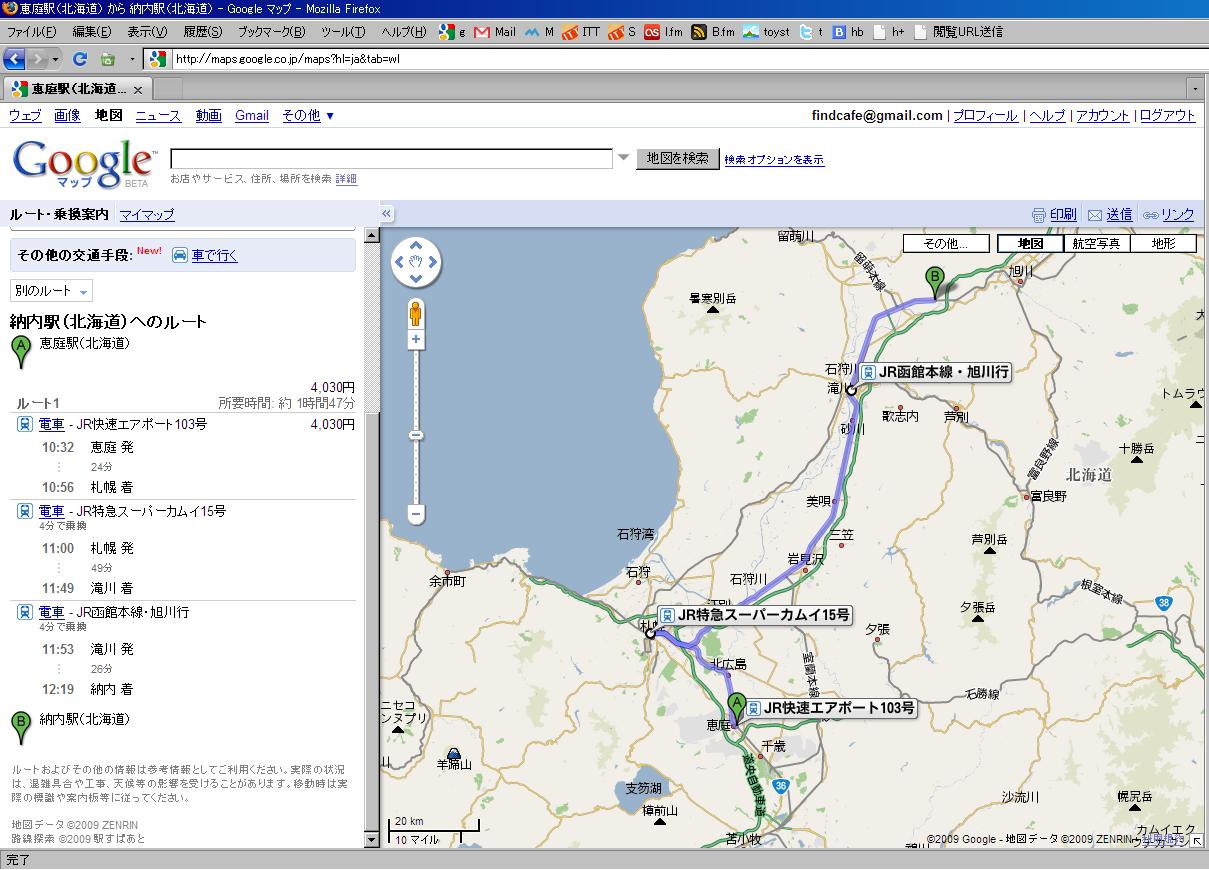Click the JR快速エアポート103号 map label
1209x870 pixels.
[830, 708]
